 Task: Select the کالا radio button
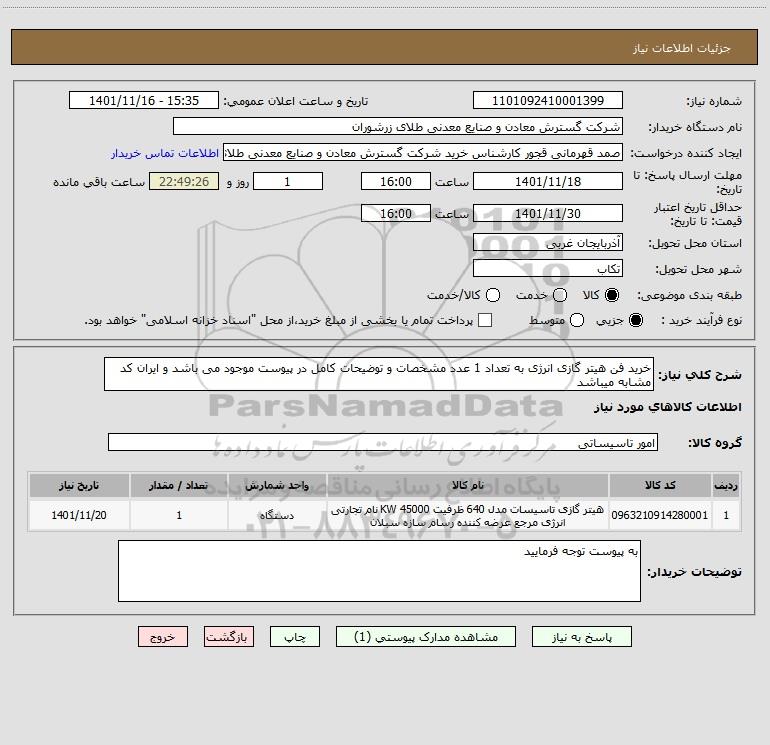tap(612, 295)
